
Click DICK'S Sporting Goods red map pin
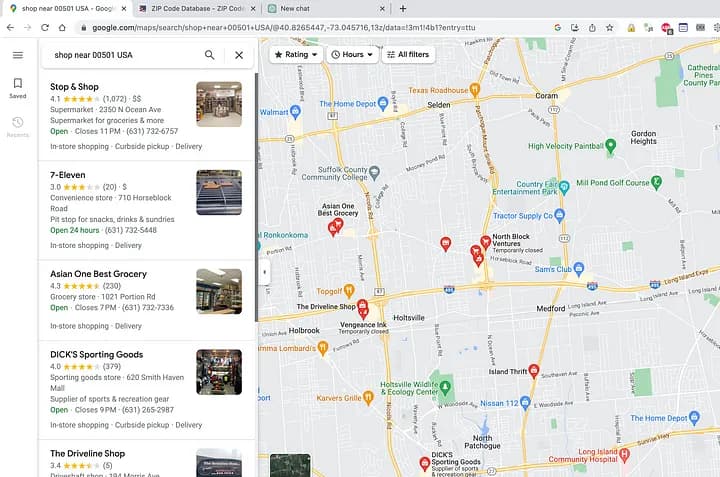pos(424,463)
